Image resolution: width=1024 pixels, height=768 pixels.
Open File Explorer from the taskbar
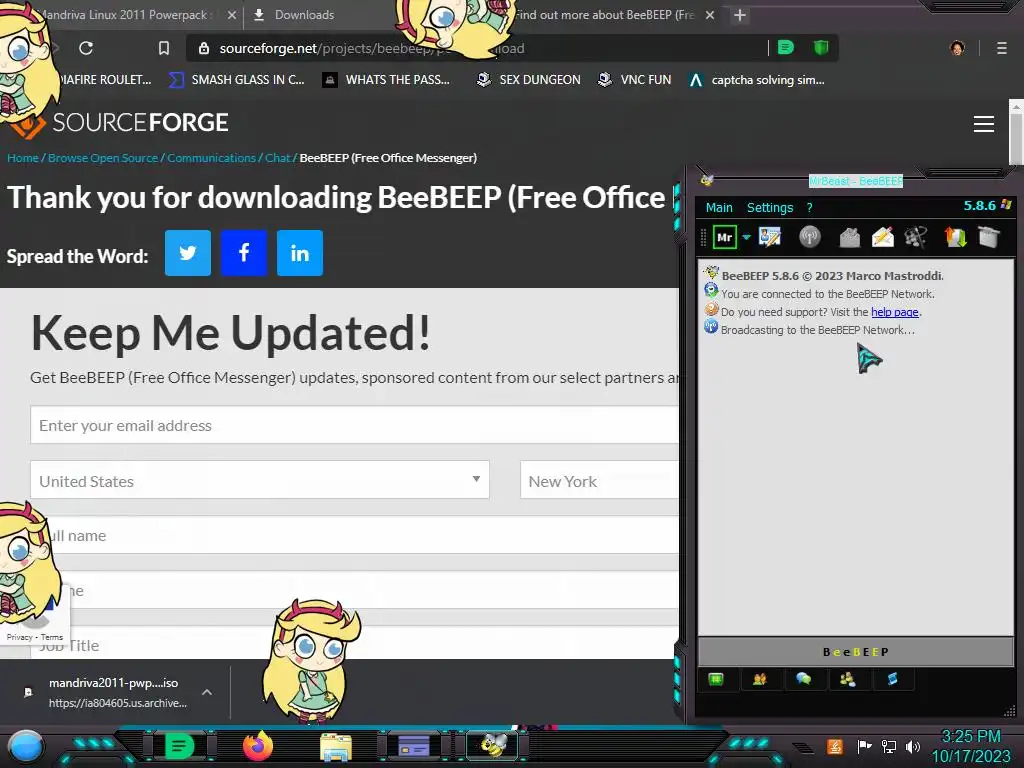click(336, 746)
